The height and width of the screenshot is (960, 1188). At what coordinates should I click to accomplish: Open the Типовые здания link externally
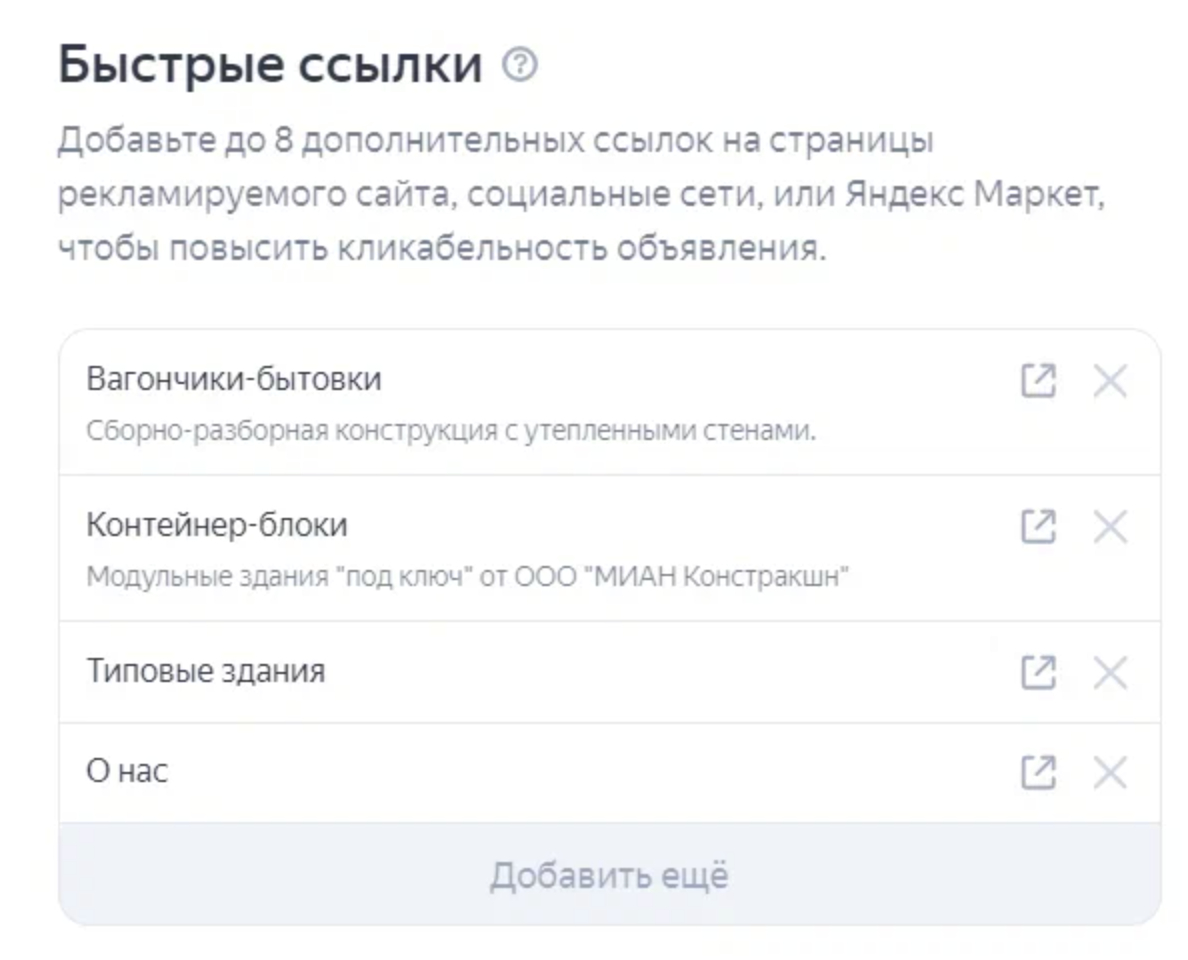pyautogui.click(x=1038, y=672)
